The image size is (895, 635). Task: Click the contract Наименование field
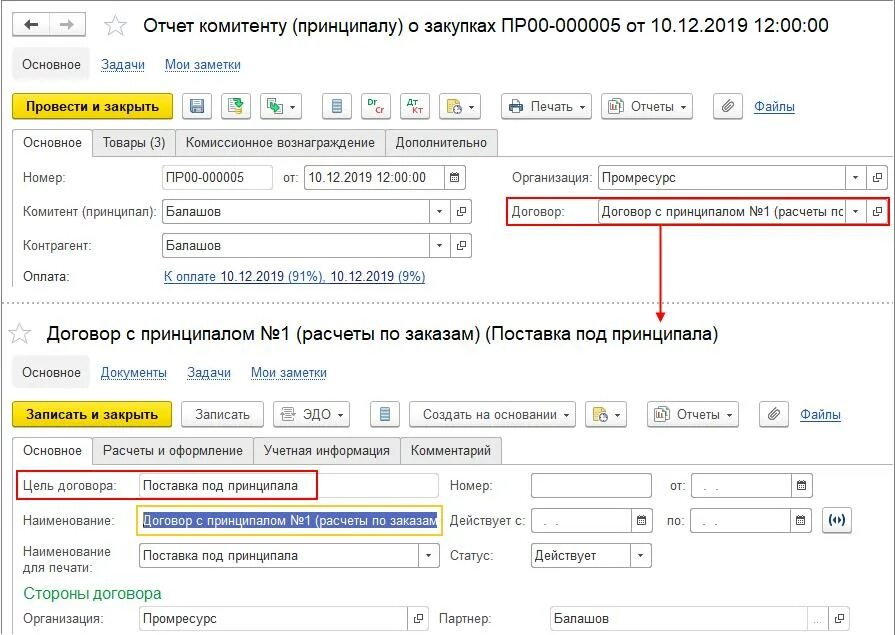click(289, 521)
